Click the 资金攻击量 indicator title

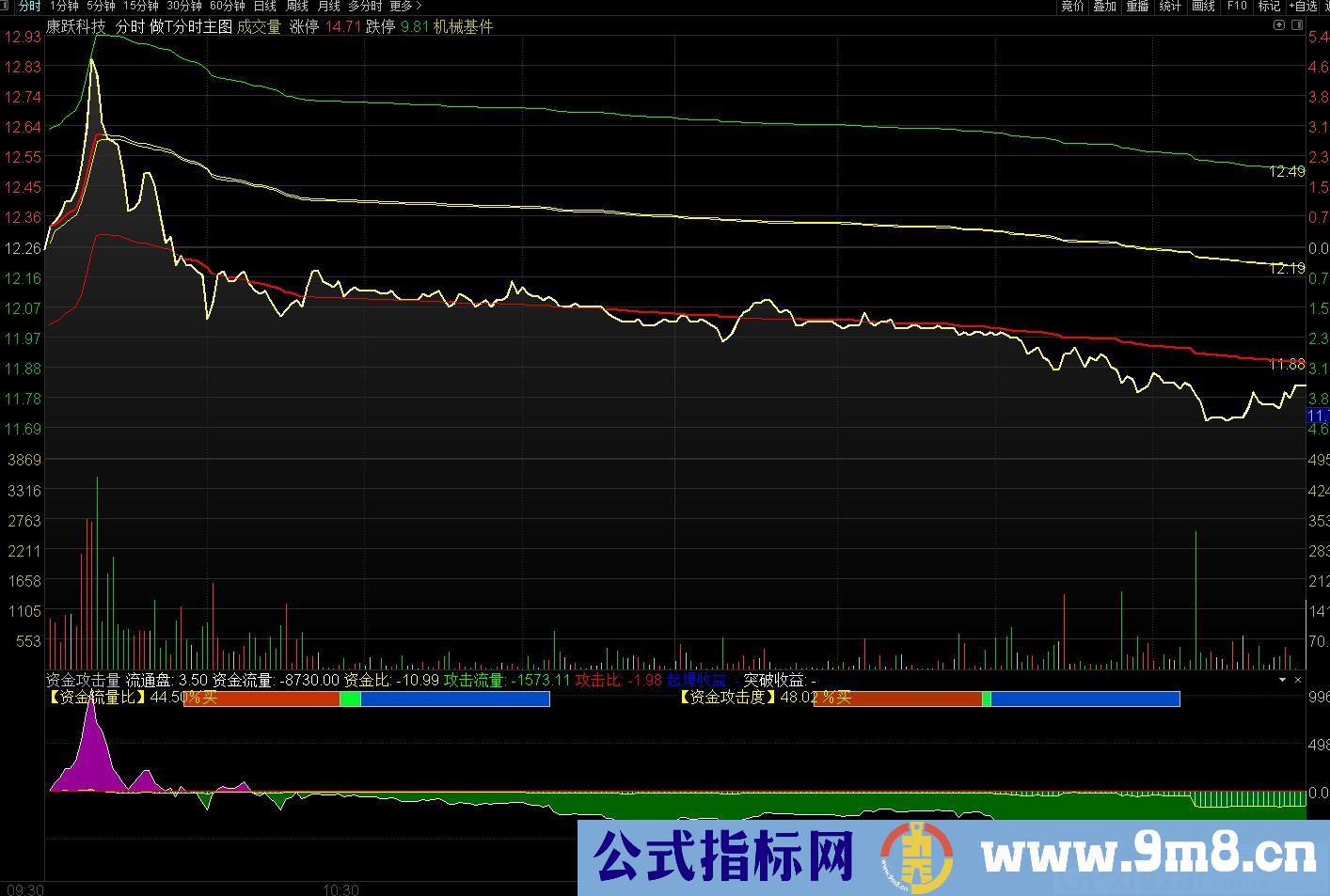[83, 680]
